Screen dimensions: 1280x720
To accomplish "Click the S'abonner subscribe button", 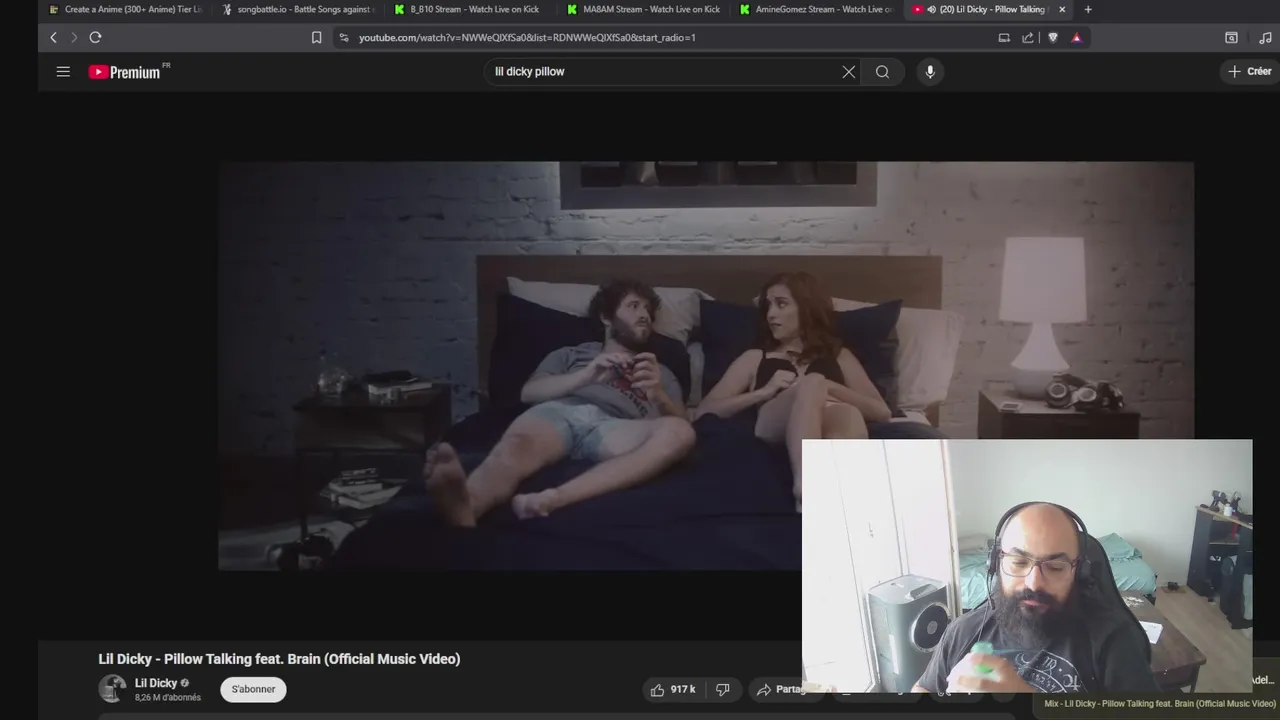I will click(253, 689).
